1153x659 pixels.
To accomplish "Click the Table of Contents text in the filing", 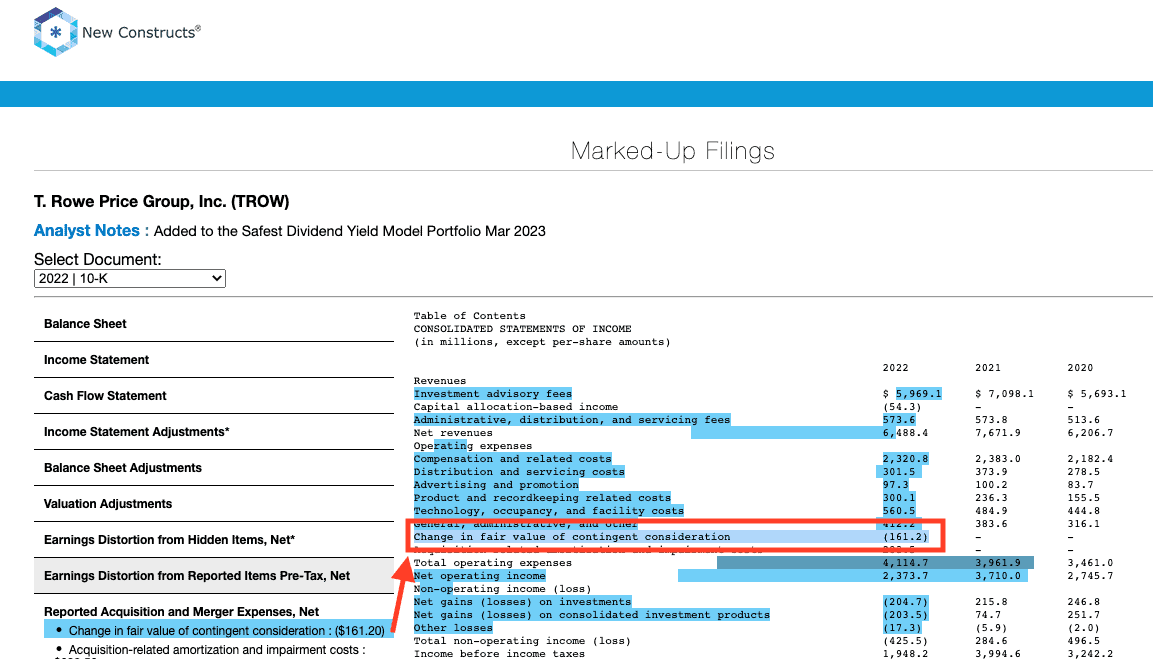I will pos(469,316).
